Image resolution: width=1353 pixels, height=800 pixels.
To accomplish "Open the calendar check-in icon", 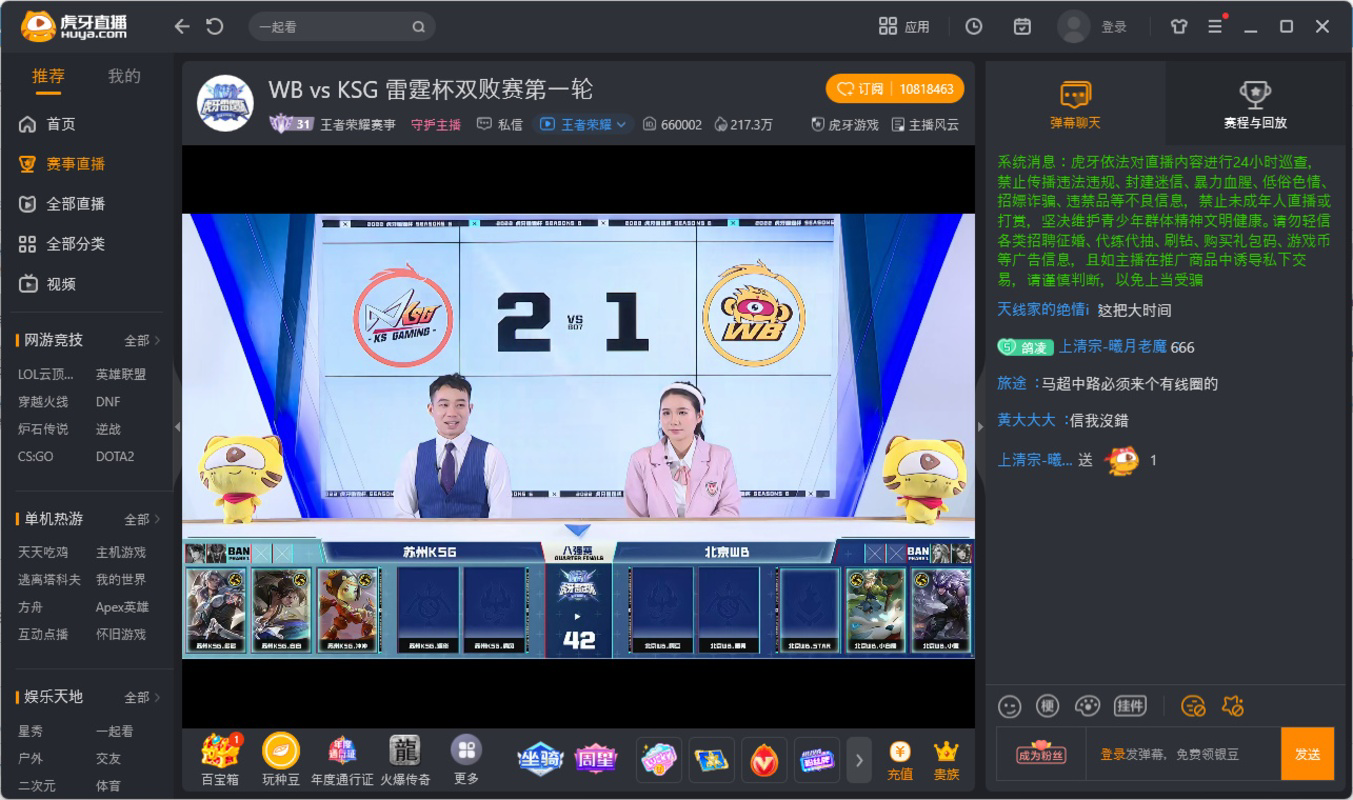I will pyautogui.click(x=1022, y=27).
